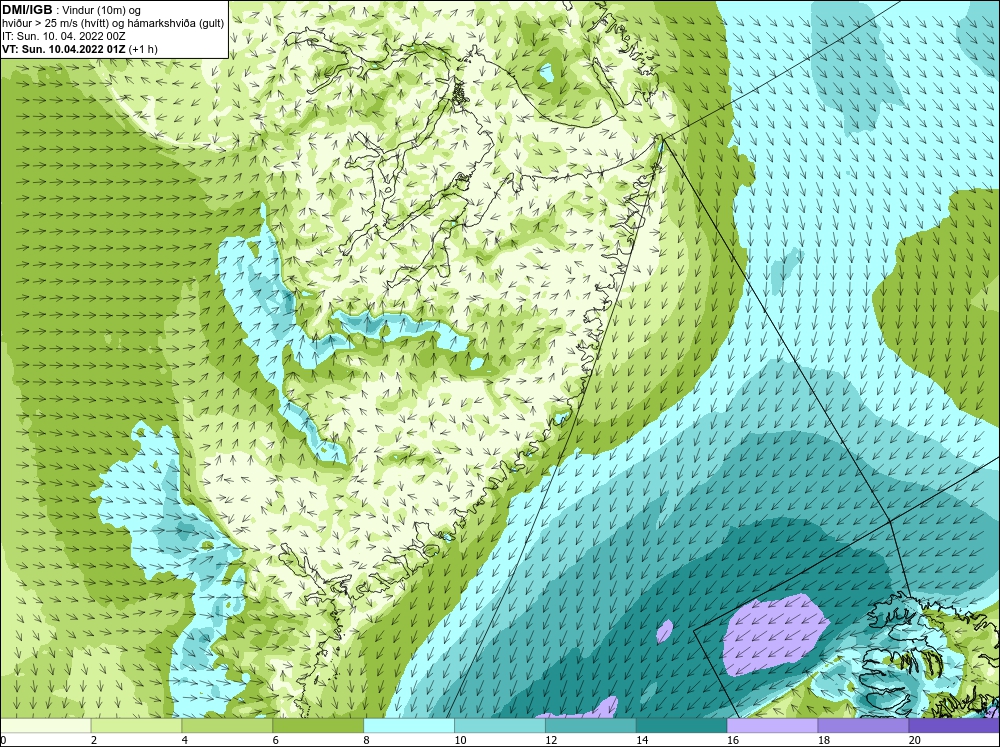The height and width of the screenshot is (747, 1000).
Task: Click the legend tick label 4
Action: 185,740
